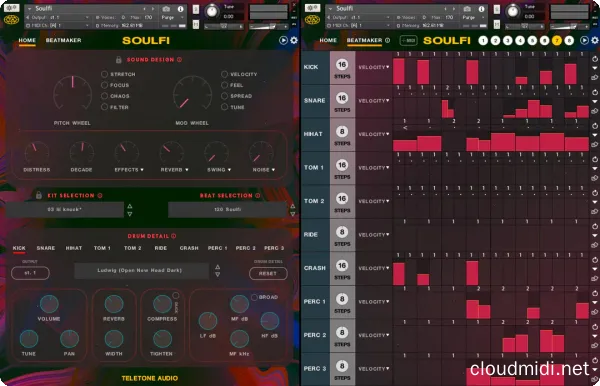This screenshot has height=386, width=600.
Task: Select pattern slot 3 in Beatmaker
Action: coord(507,41)
